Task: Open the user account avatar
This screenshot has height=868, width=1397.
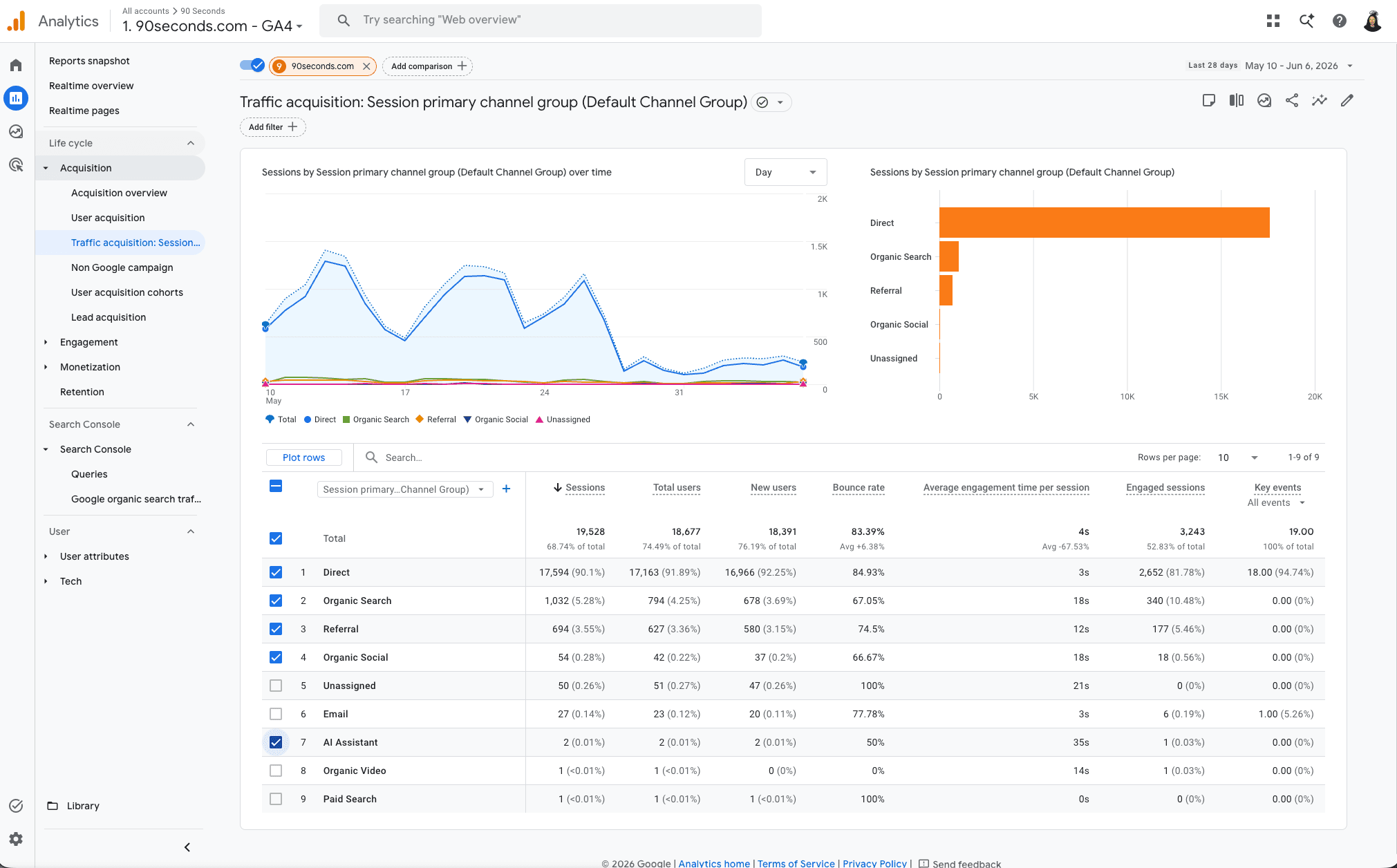Action: tap(1373, 21)
